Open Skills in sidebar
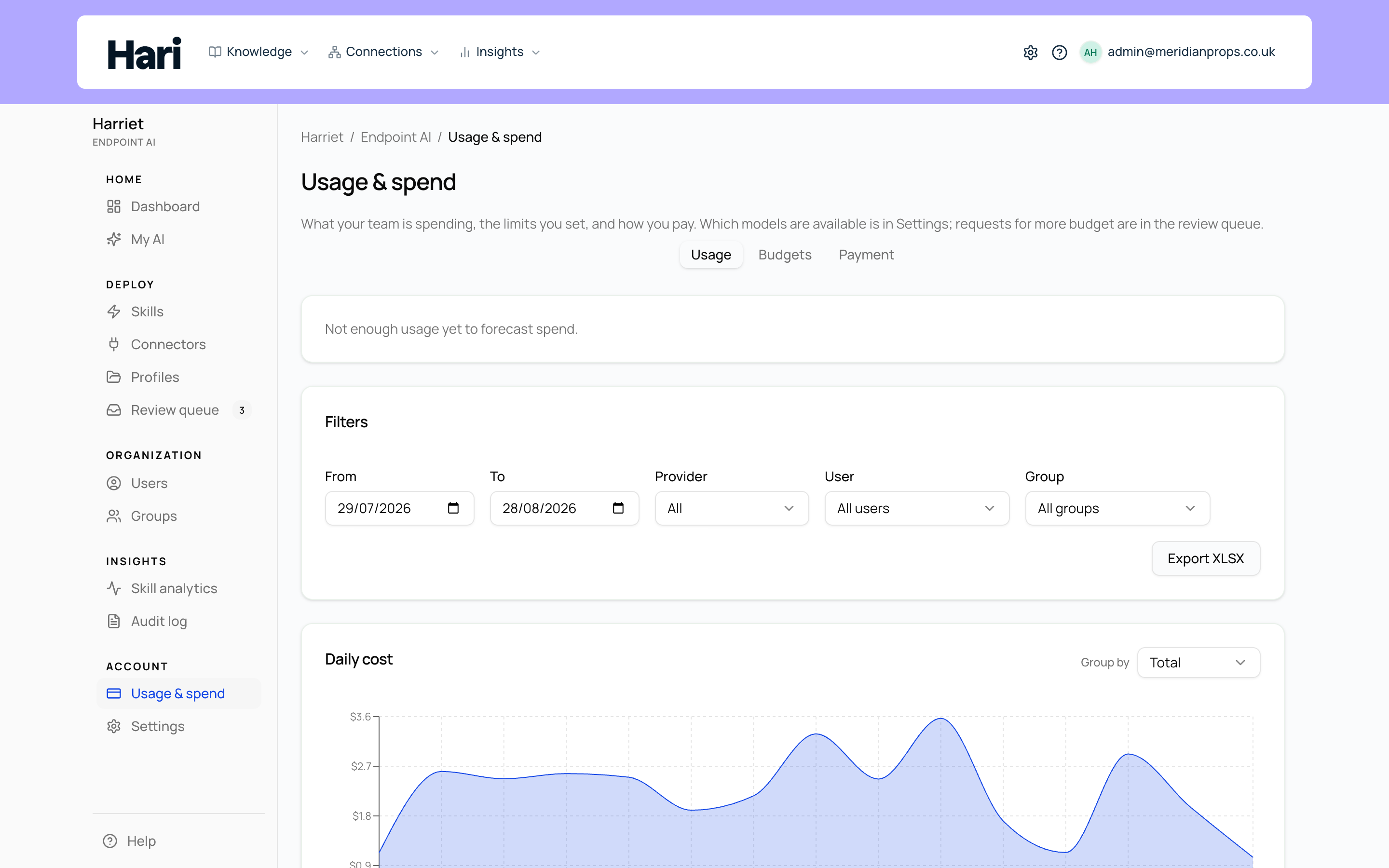Image resolution: width=1389 pixels, height=868 pixels. click(179, 312)
